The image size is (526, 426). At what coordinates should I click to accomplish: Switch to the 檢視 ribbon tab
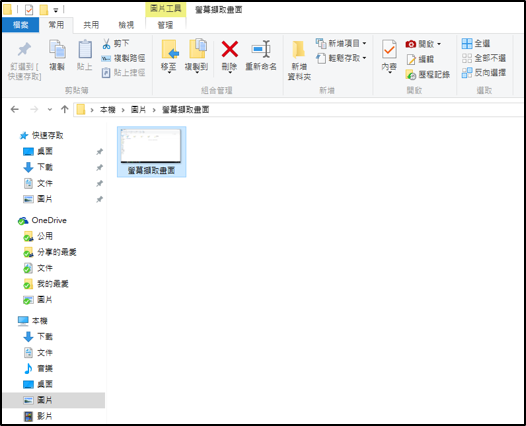click(x=126, y=25)
